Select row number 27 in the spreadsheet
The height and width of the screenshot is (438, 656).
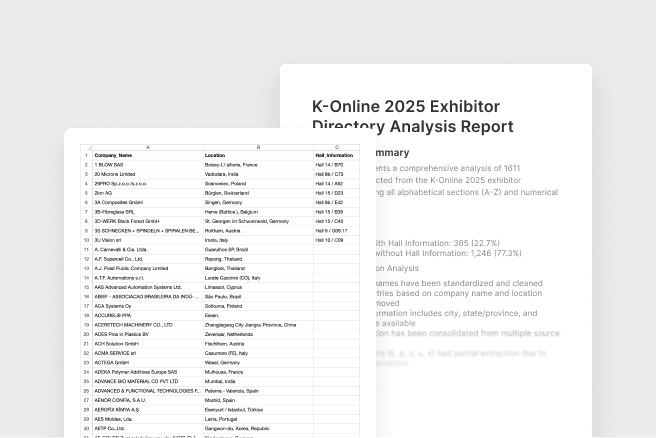pos(86,400)
